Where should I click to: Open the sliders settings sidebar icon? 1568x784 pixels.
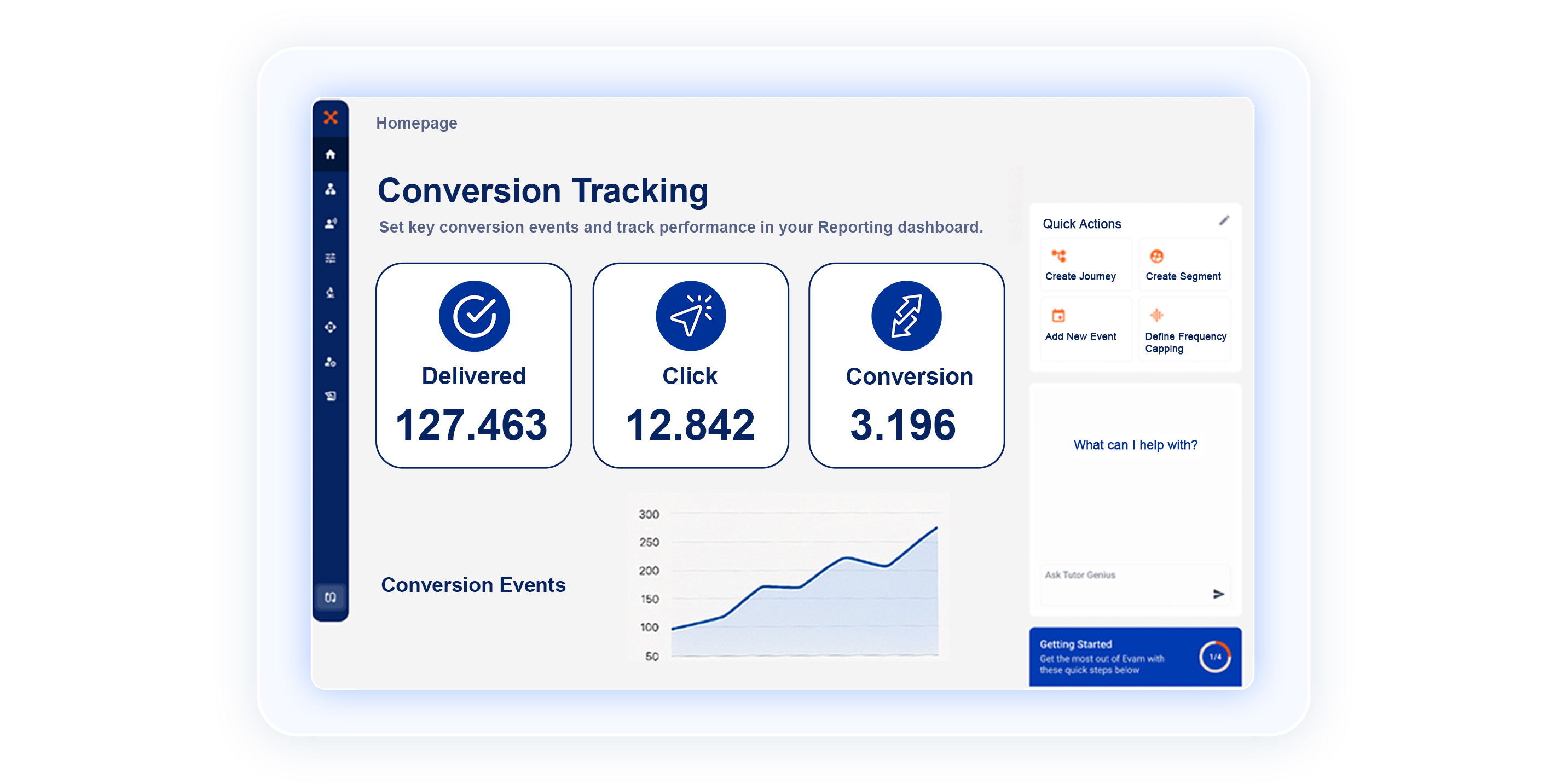(x=331, y=258)
